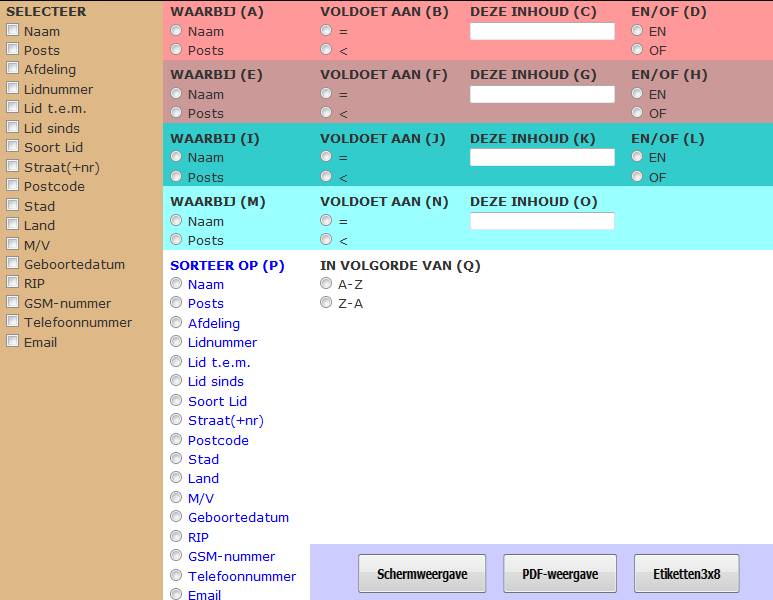Screen dimensions: 773x600
Task: Open the PDF-weergave output
Action: [560, 573]
